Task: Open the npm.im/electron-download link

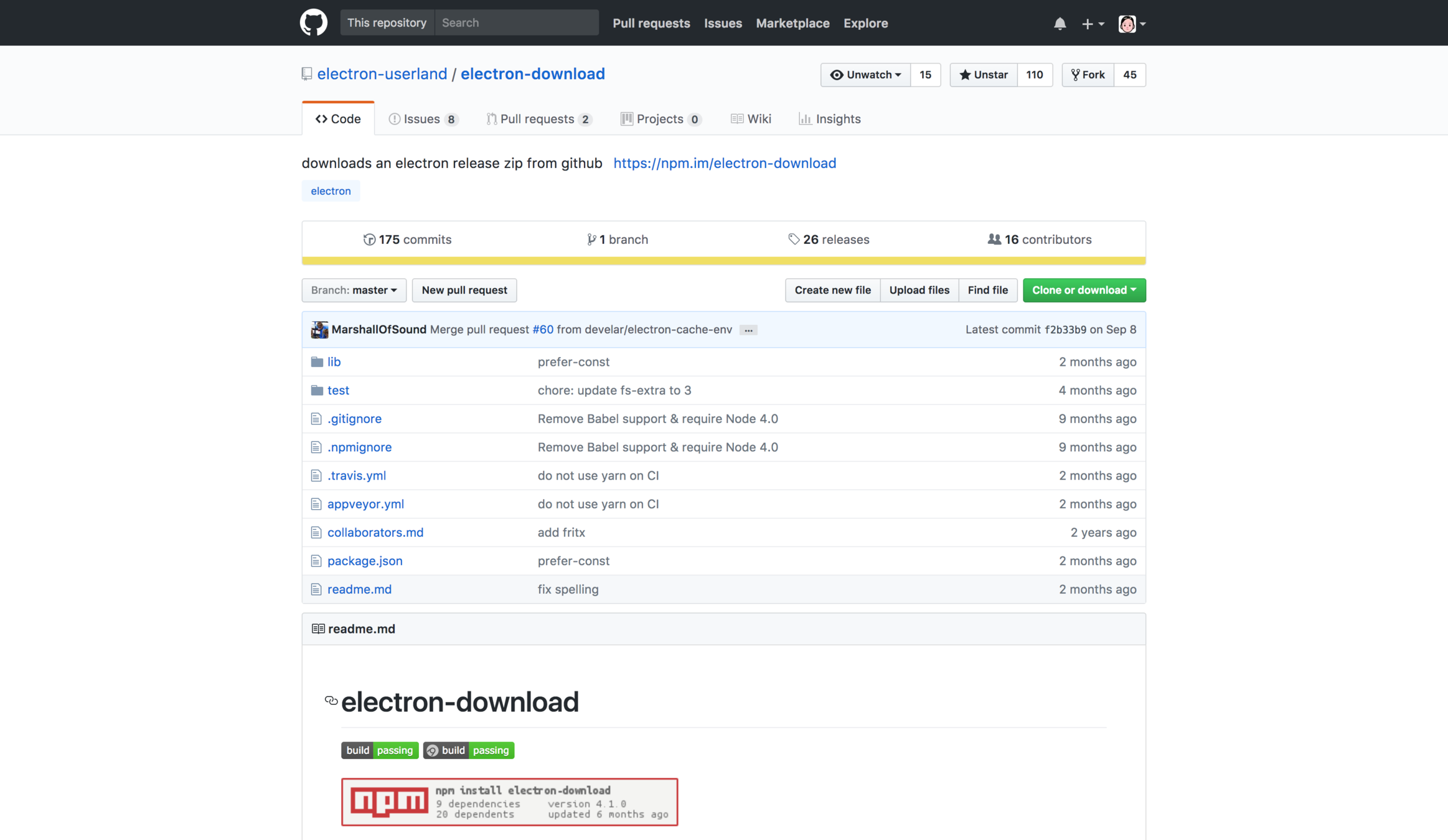Action: point(725,163)
